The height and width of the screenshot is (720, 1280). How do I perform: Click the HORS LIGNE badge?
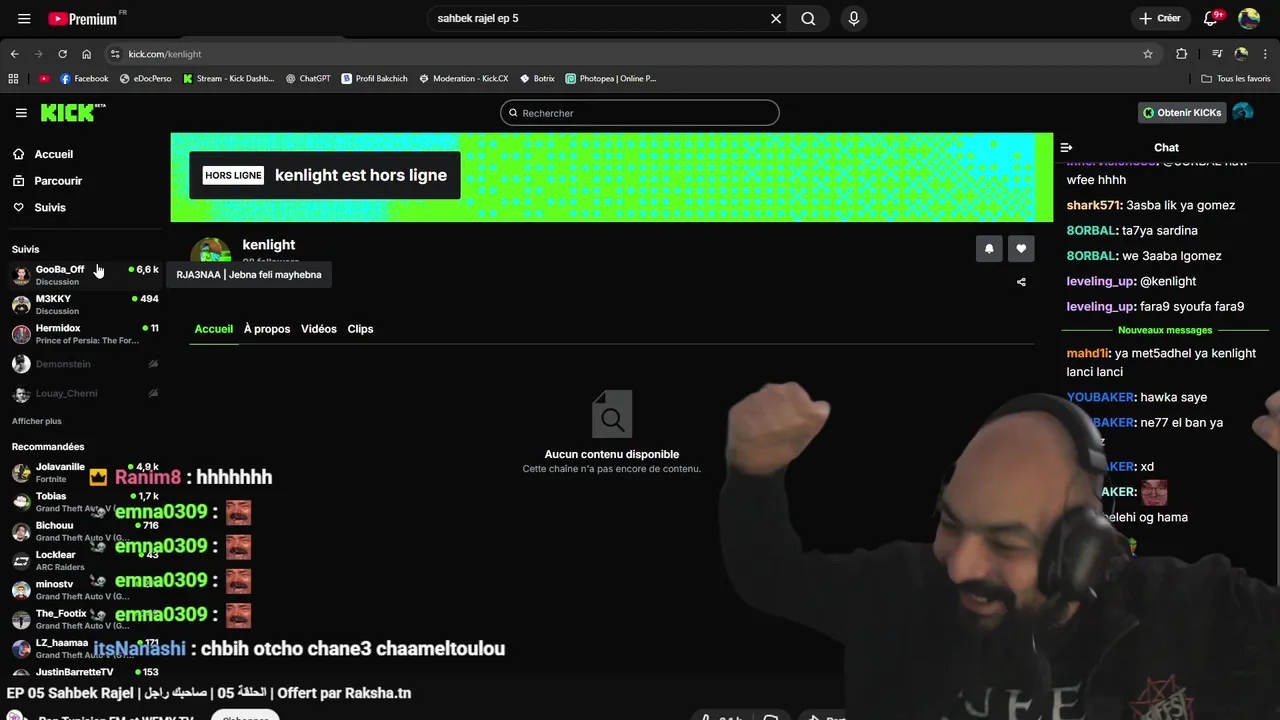[233, 175]
